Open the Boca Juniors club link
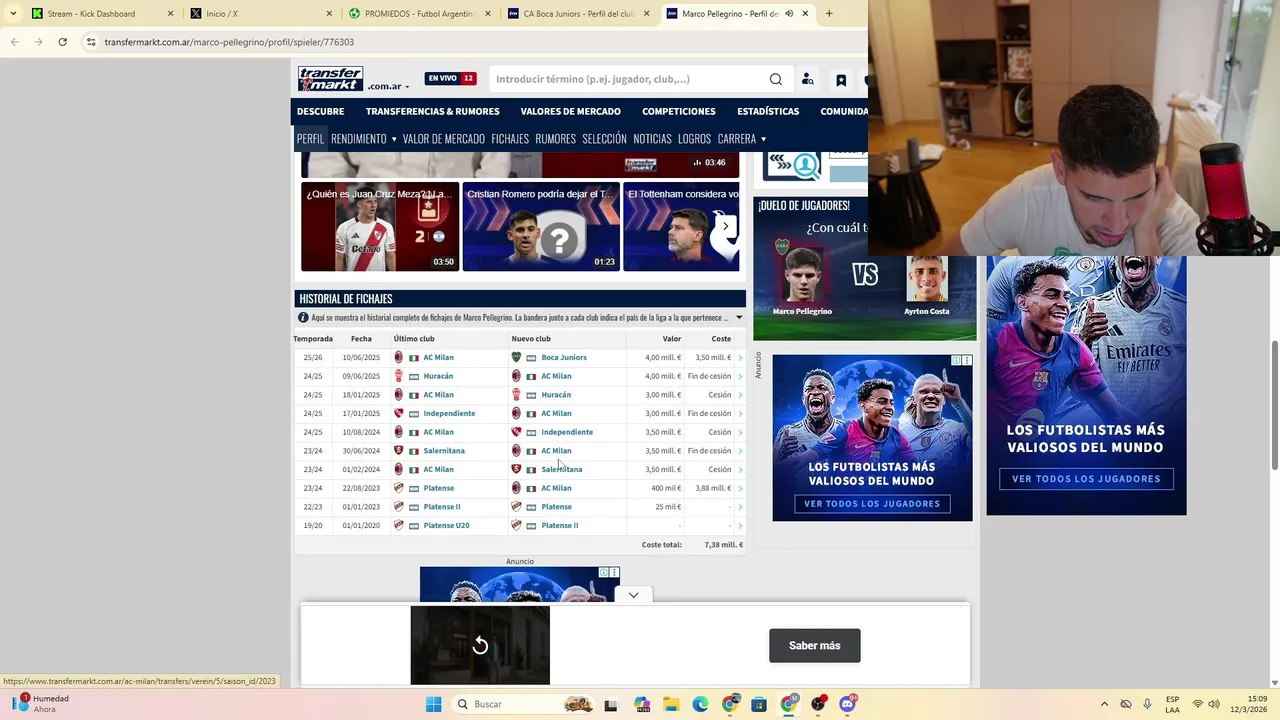Screen dimensions: 1280x720 pyautogui.click(x=564, y=358)
